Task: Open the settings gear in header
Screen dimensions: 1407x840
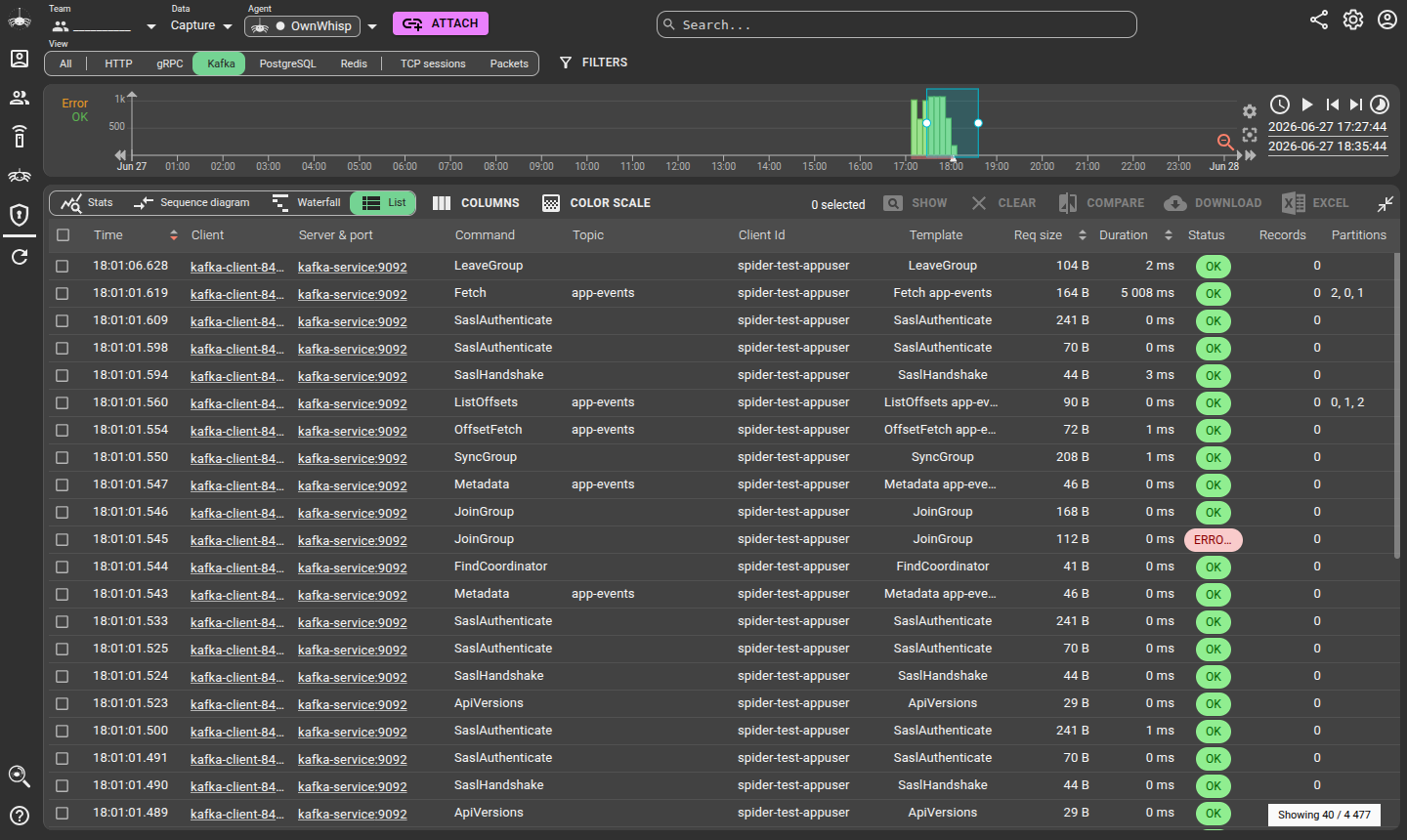Action: [x=1353, y=20]
